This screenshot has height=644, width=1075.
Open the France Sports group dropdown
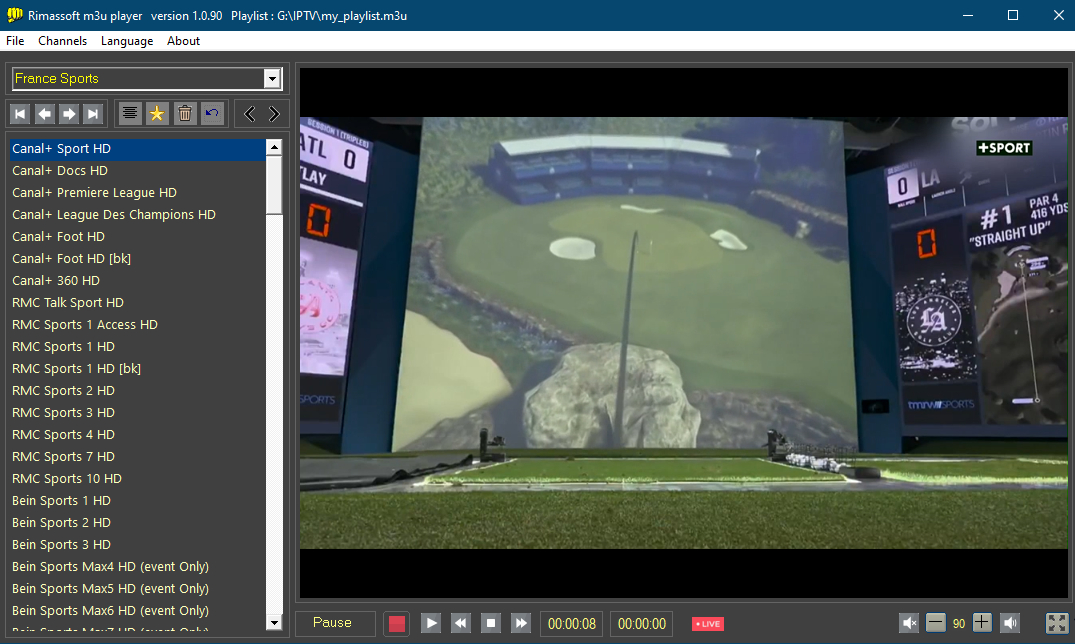(272, 79)
